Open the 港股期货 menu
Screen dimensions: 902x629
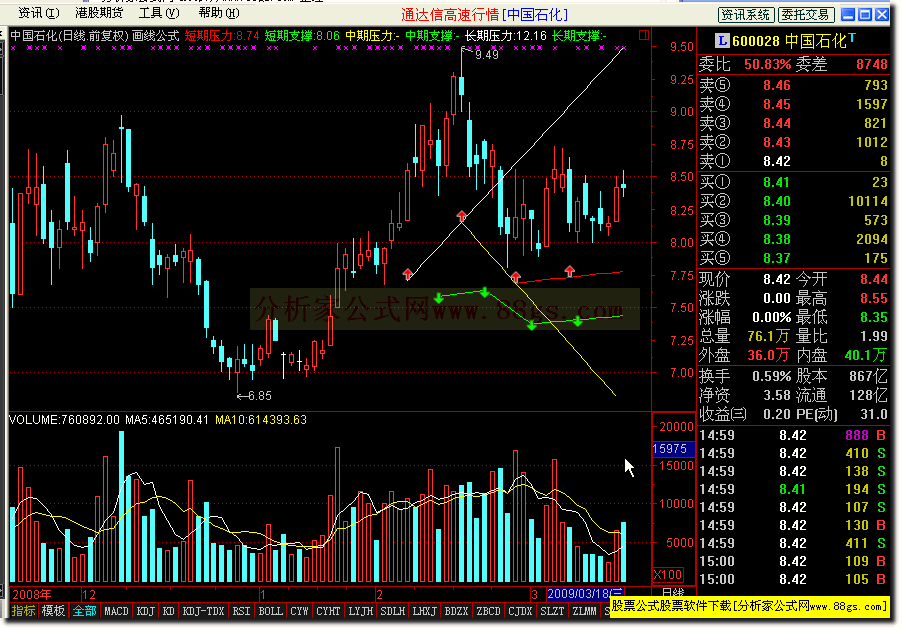click(x=99, y=13)
